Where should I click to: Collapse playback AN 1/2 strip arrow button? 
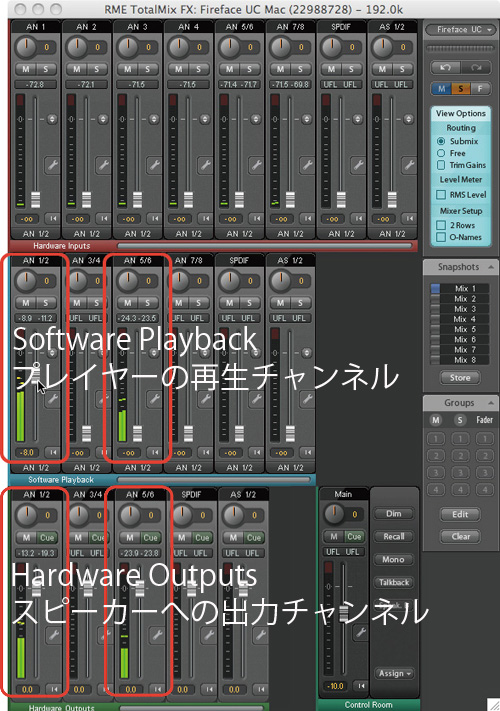click(53, 452)
